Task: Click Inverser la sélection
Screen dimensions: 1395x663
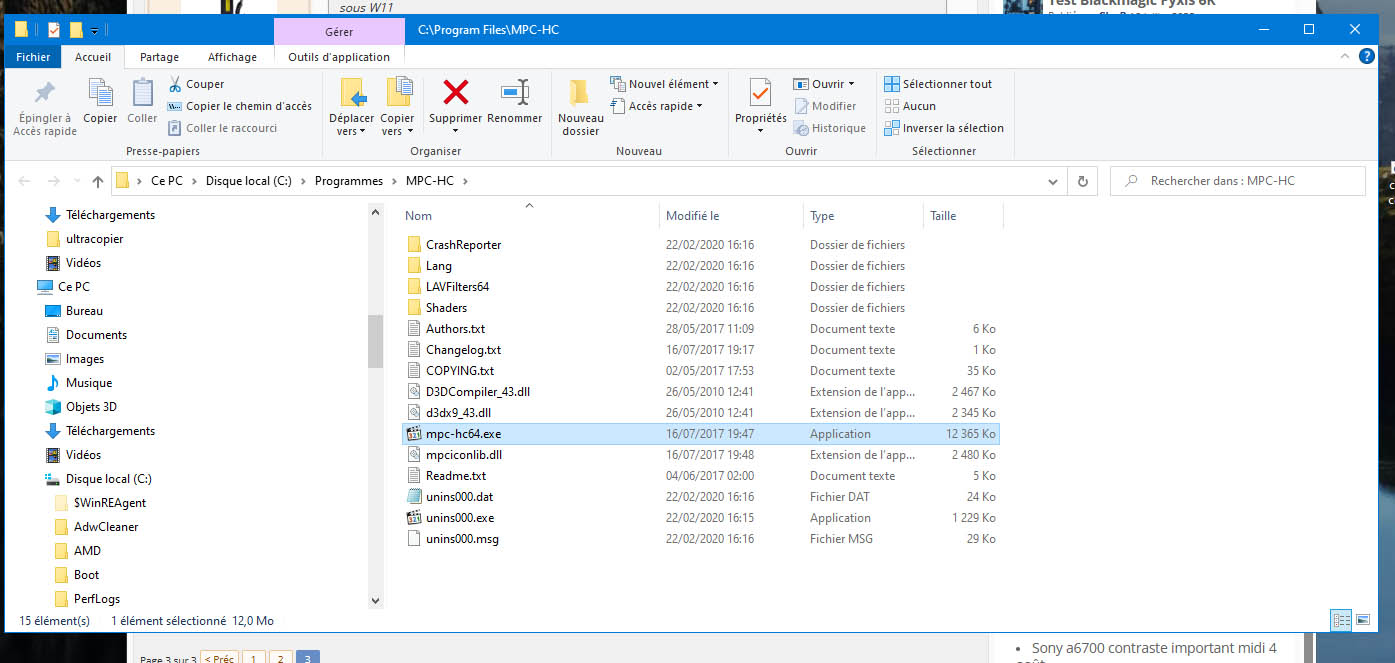Action: coord(944,128)
